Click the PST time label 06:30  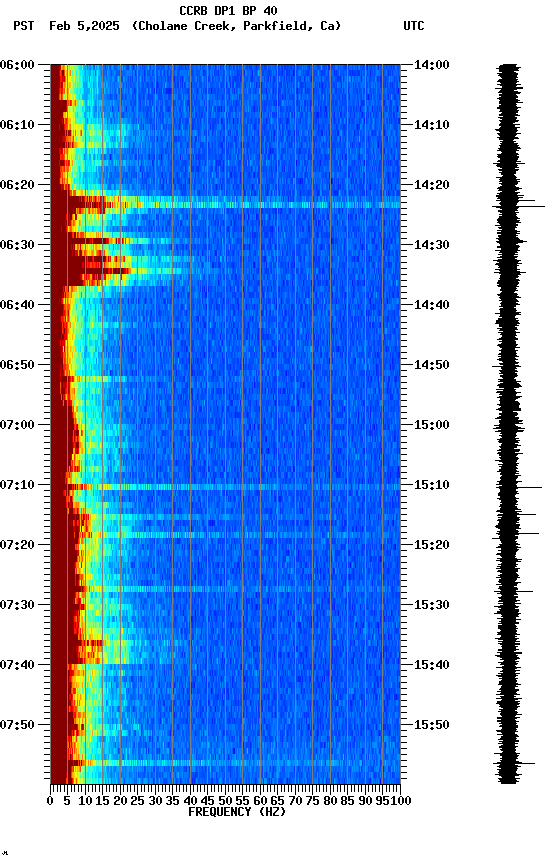click(17, 245)
